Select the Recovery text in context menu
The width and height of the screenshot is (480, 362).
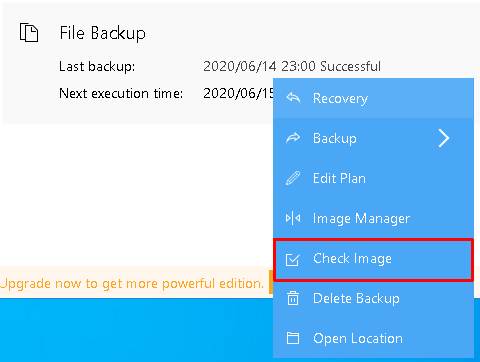tap(340, 98)
